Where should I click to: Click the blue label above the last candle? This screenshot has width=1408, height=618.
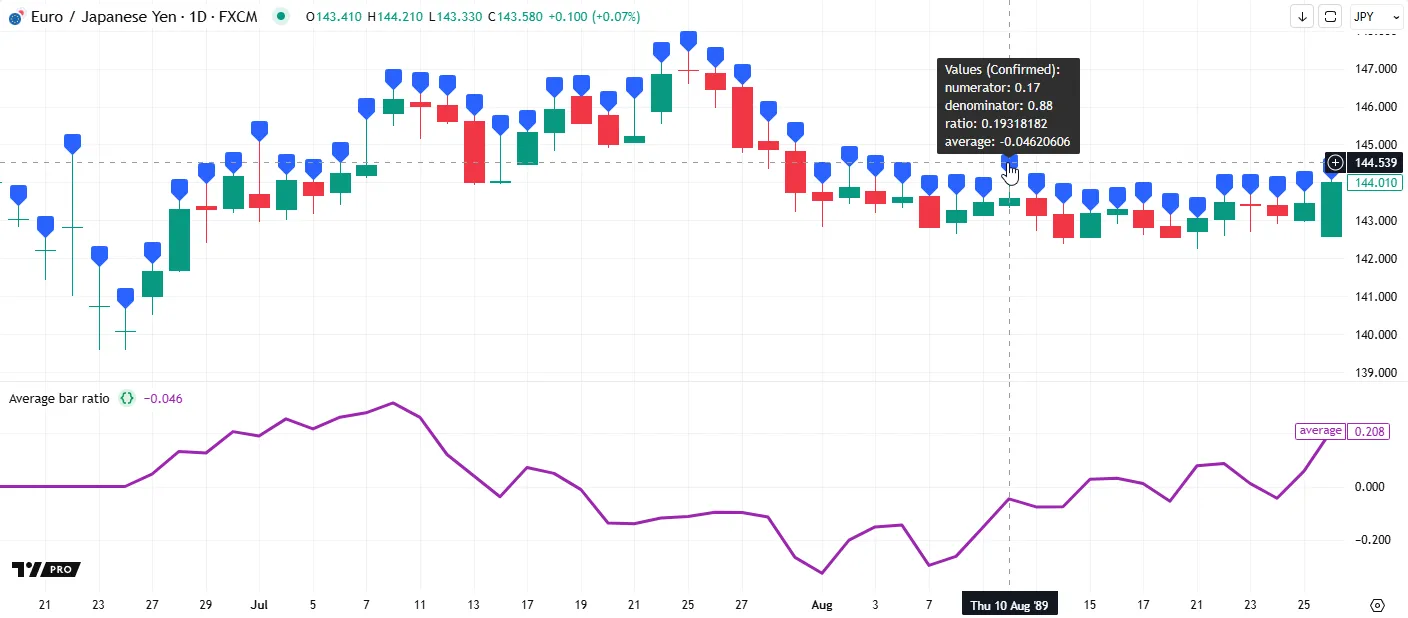click(1331, 168)
